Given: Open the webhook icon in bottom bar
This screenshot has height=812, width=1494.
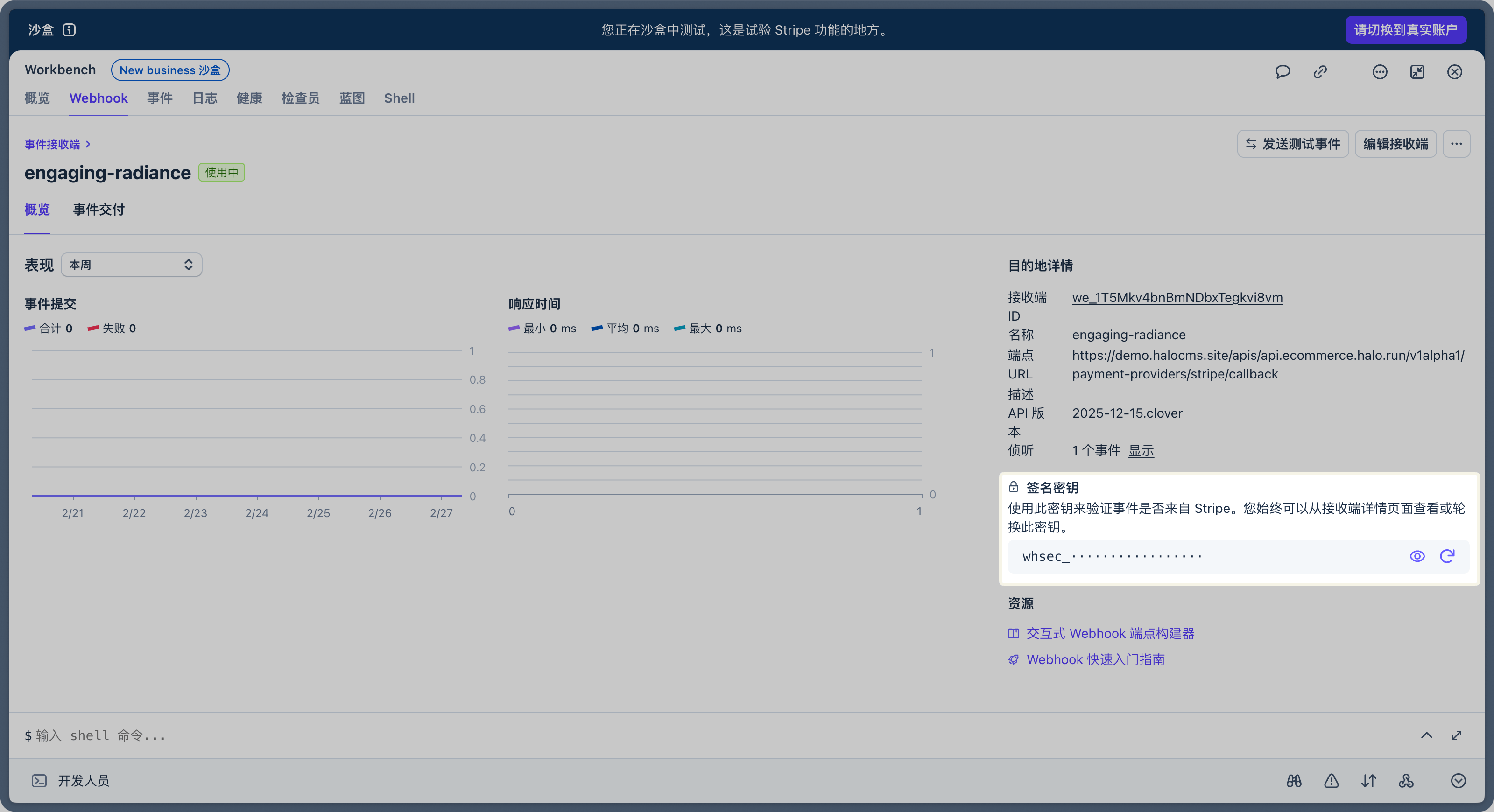Looking at the screenshot, I should click(x=1406, y=781).
